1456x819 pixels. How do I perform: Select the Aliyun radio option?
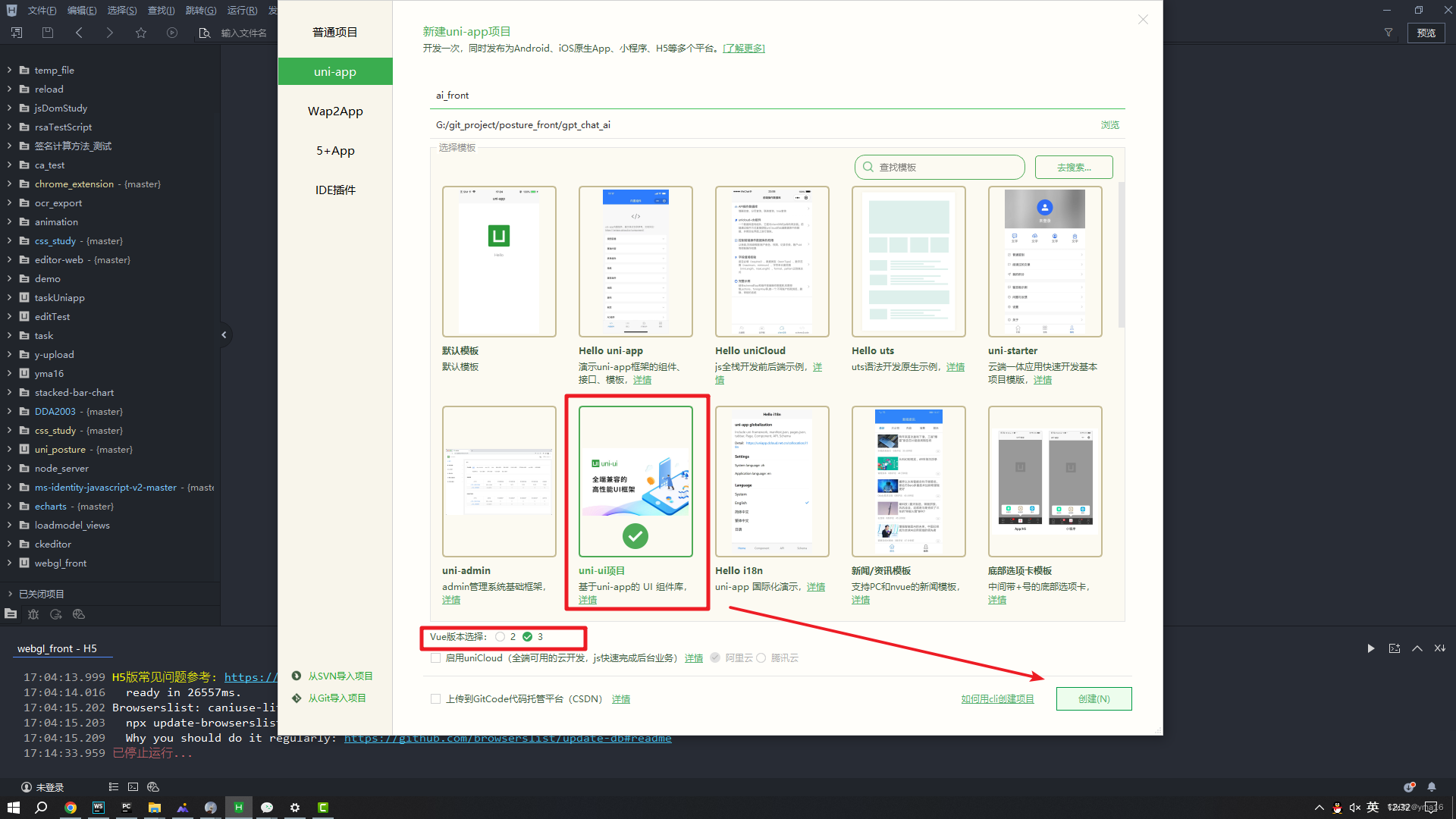pyautogui.click(x=715, y=658)
